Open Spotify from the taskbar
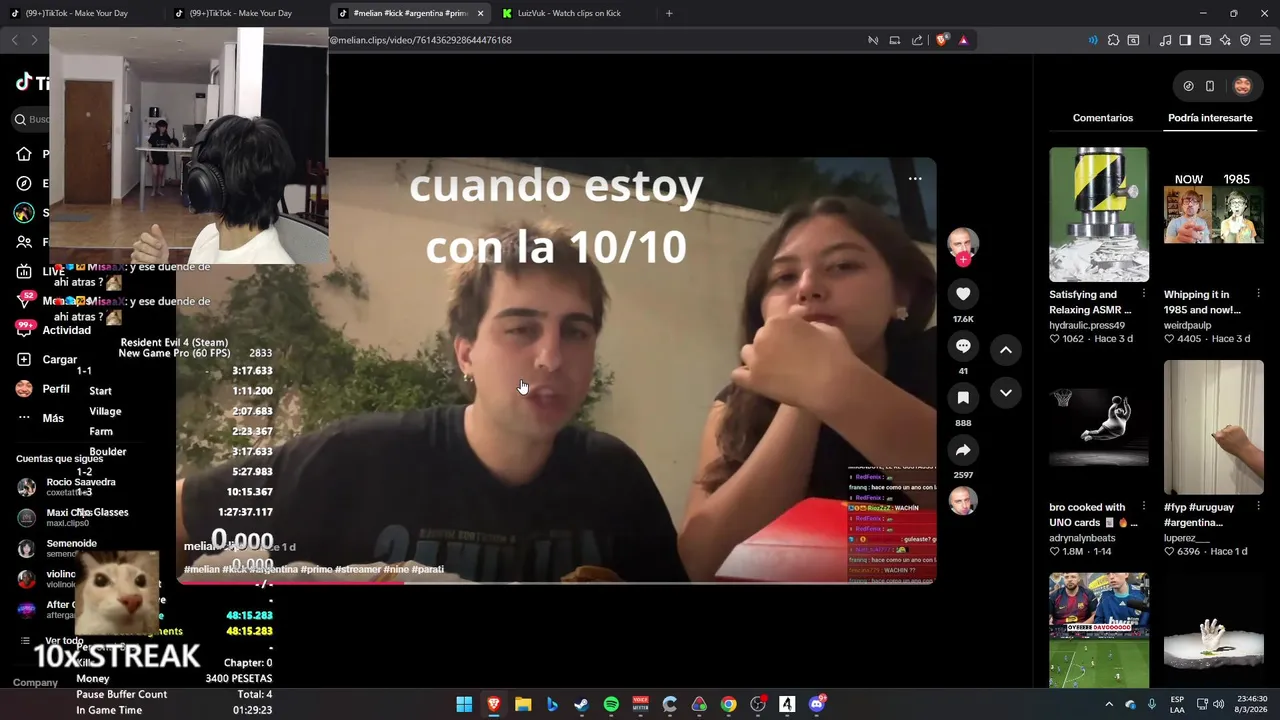Viewport: 1280px width, 720px height. (x=611, y=704)
